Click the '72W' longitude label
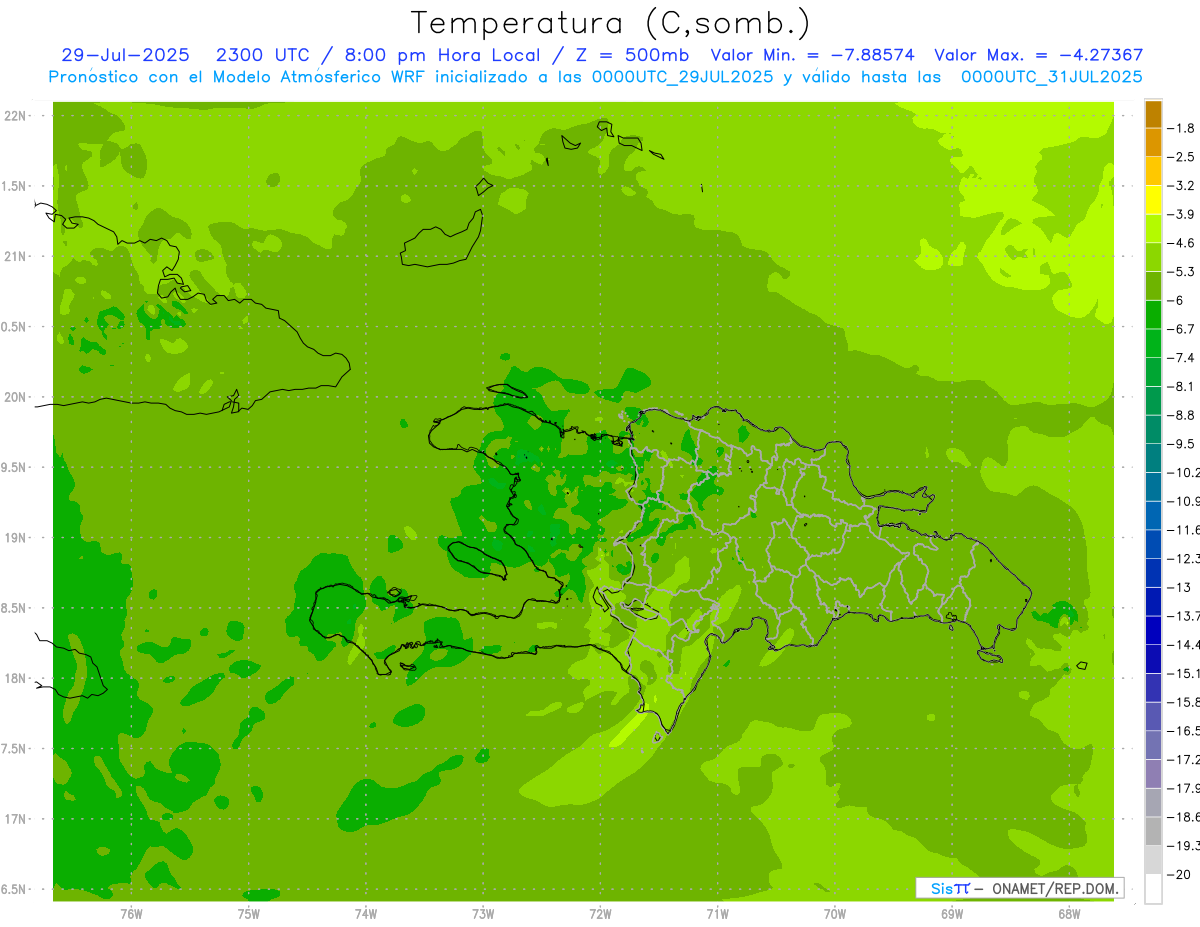This screenshot has height=927, width=1200. 600,913
